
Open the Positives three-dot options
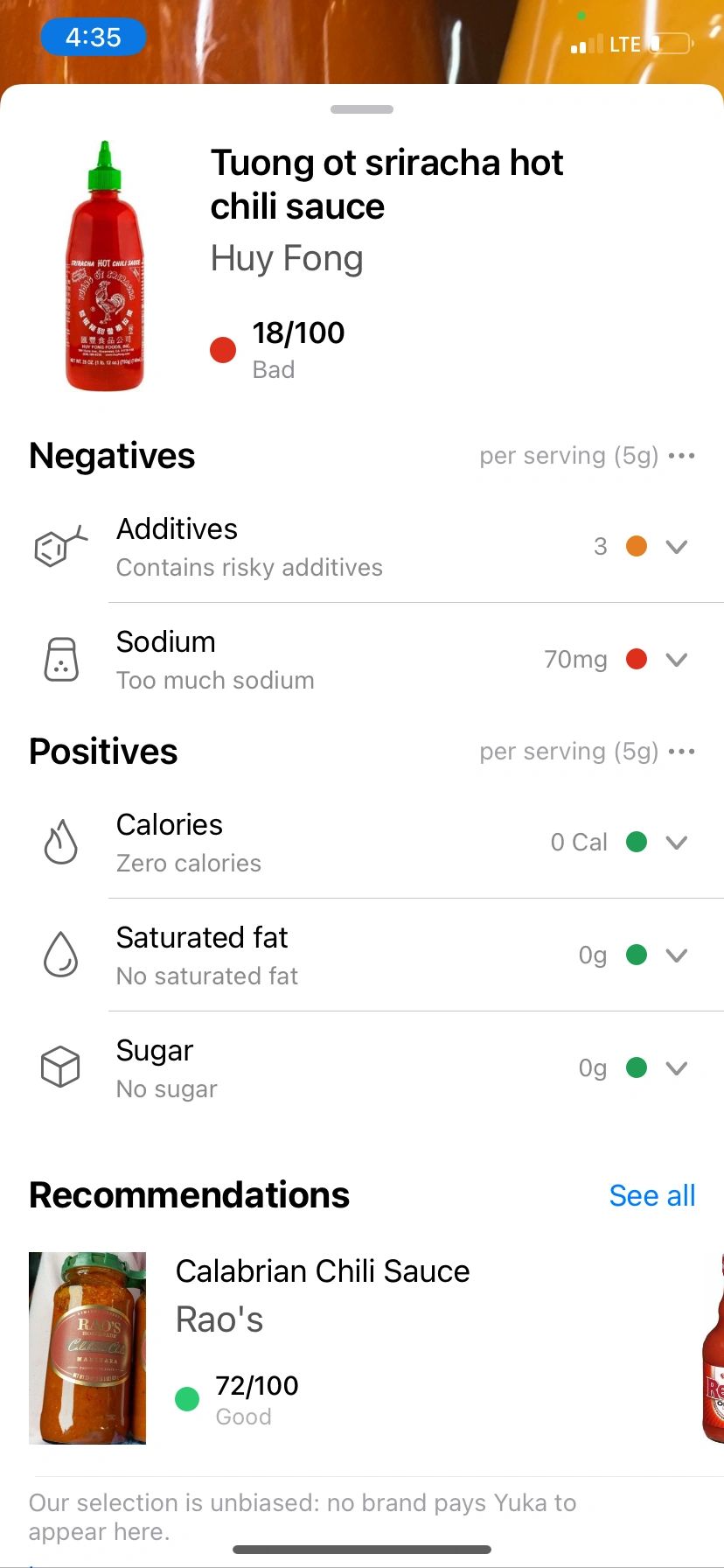click(681, 752)
